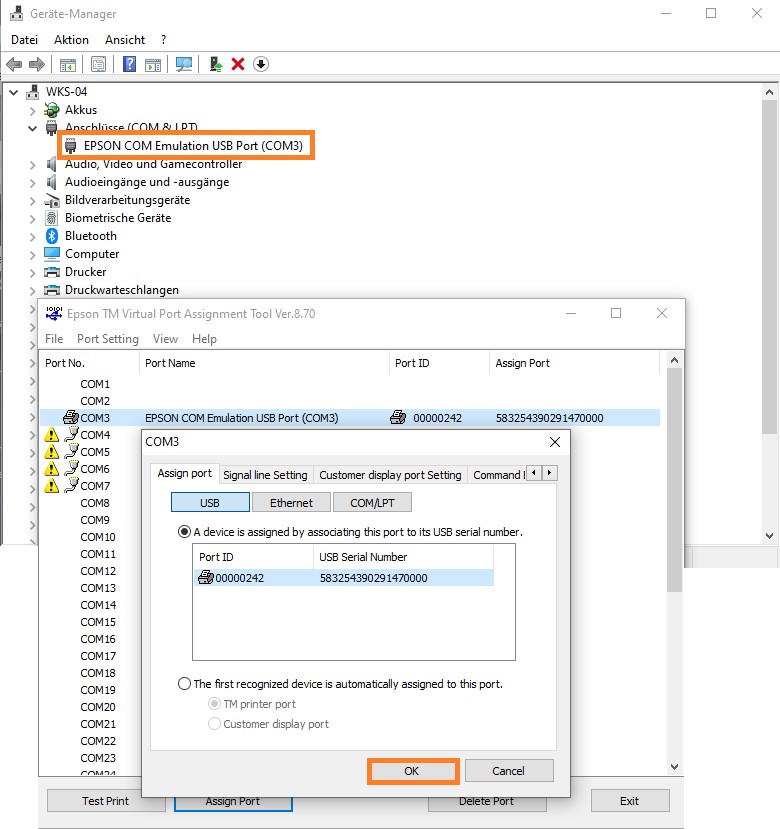Click the scan for hardware changes monitor icon
Screen dimensions: 780x829
coord(184,65)
